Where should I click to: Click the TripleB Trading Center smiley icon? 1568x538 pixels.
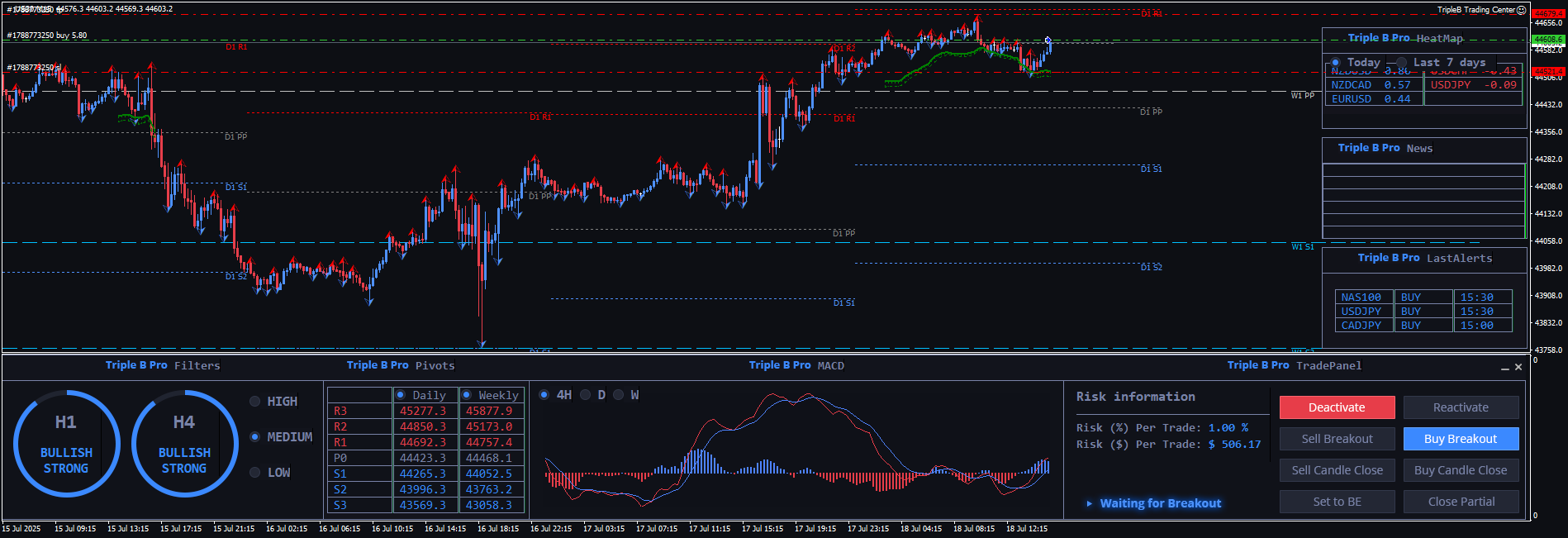pyautogui.click(x=1522, y=10)
